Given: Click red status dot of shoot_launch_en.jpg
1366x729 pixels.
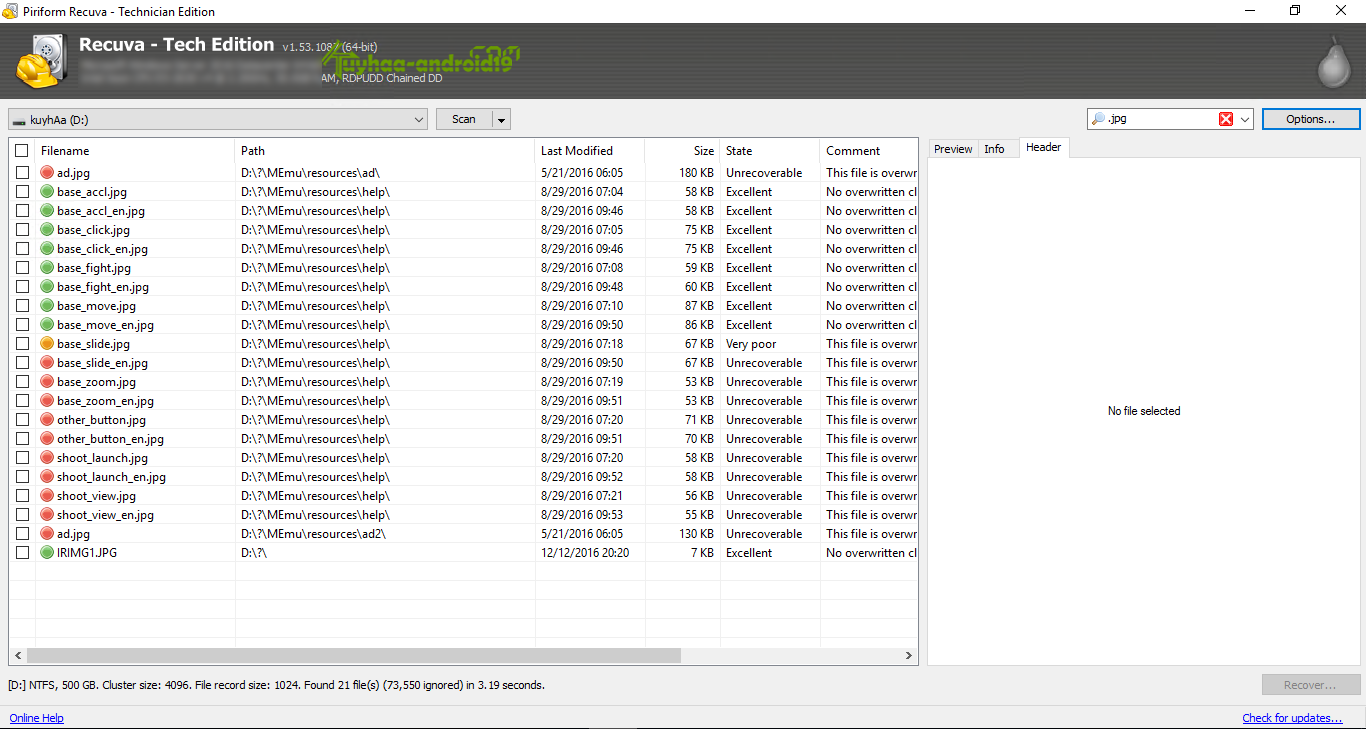Looking at the screenshot, I should (x=47, y=477).
